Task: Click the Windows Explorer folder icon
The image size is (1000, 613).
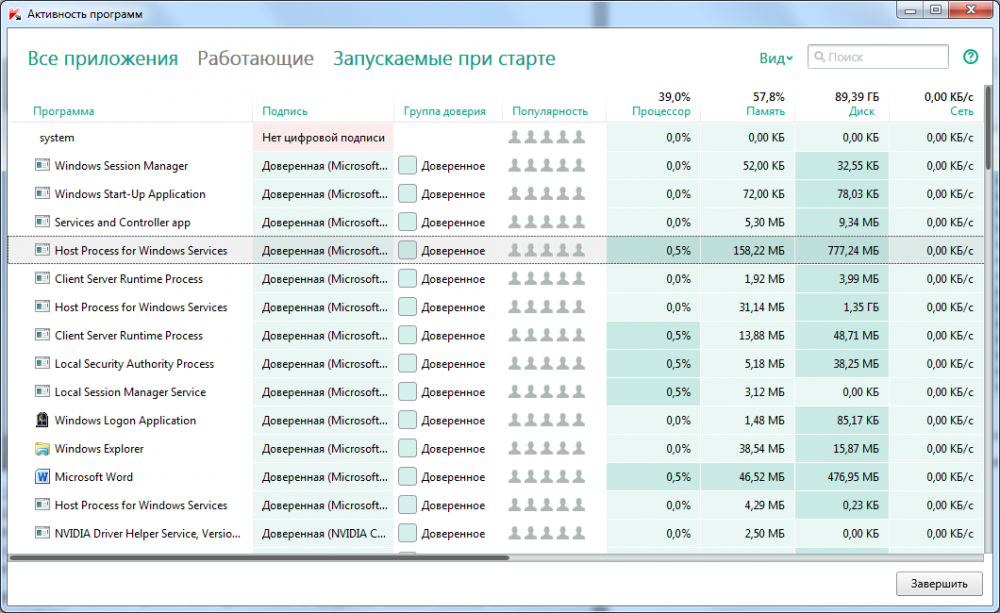Action: 42,449
